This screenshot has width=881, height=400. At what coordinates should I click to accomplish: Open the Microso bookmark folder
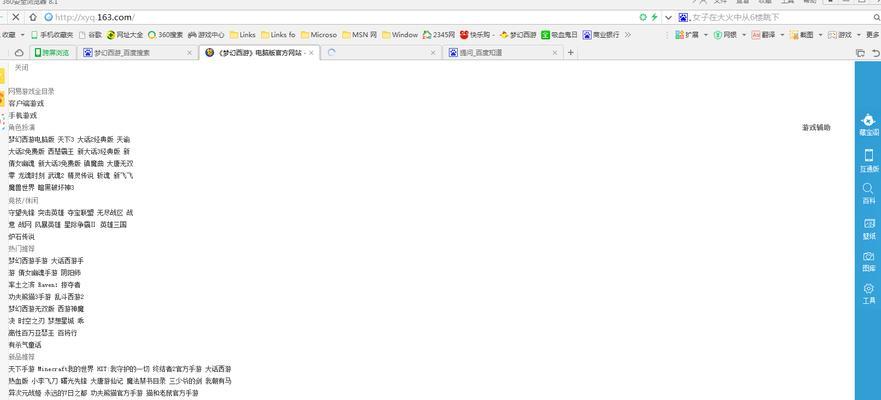(x=319, y=35)
